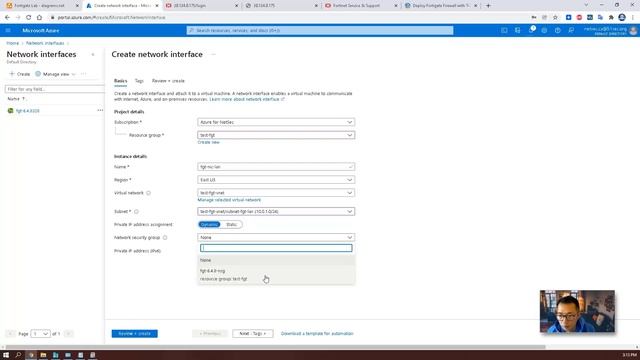Open Manage selected virtual network link
Viewport: 640px width, 360px height.
(x=229, y=200)
